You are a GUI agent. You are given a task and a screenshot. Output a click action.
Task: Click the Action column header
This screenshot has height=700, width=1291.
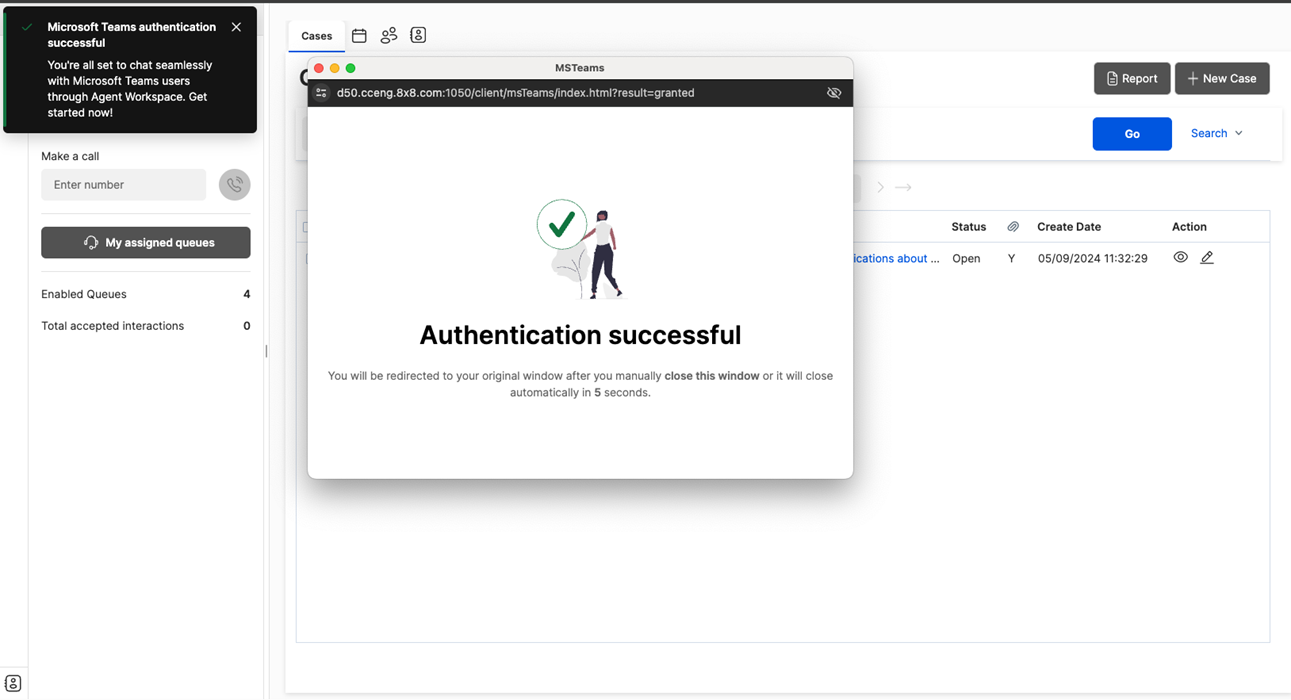point(1189,227)
